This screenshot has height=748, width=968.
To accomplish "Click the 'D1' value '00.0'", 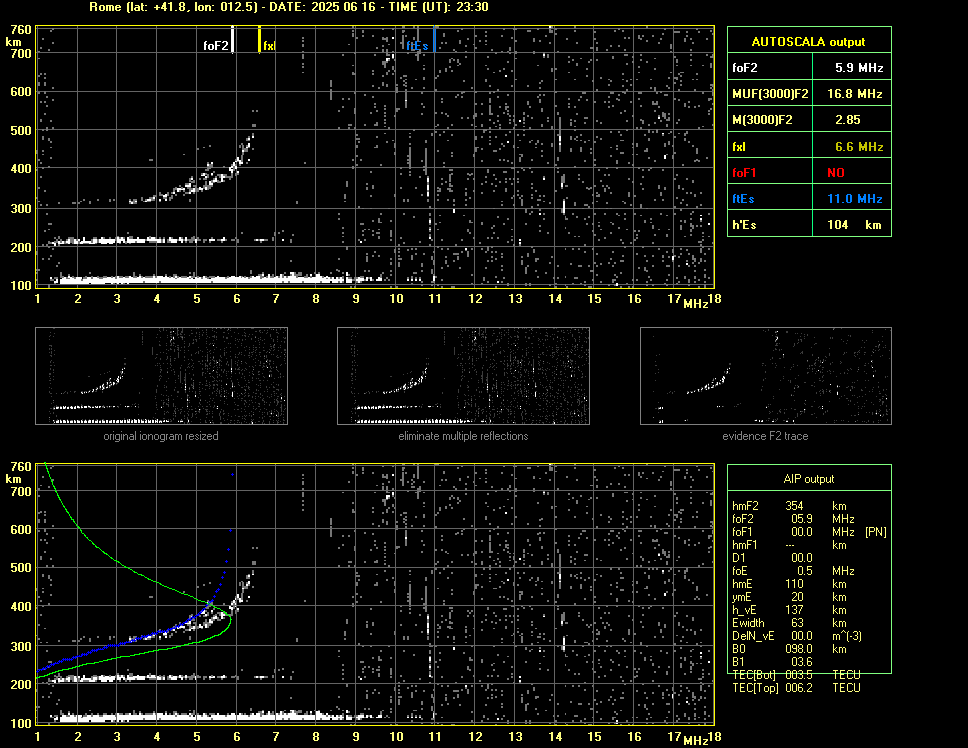I will pos(801,558).
